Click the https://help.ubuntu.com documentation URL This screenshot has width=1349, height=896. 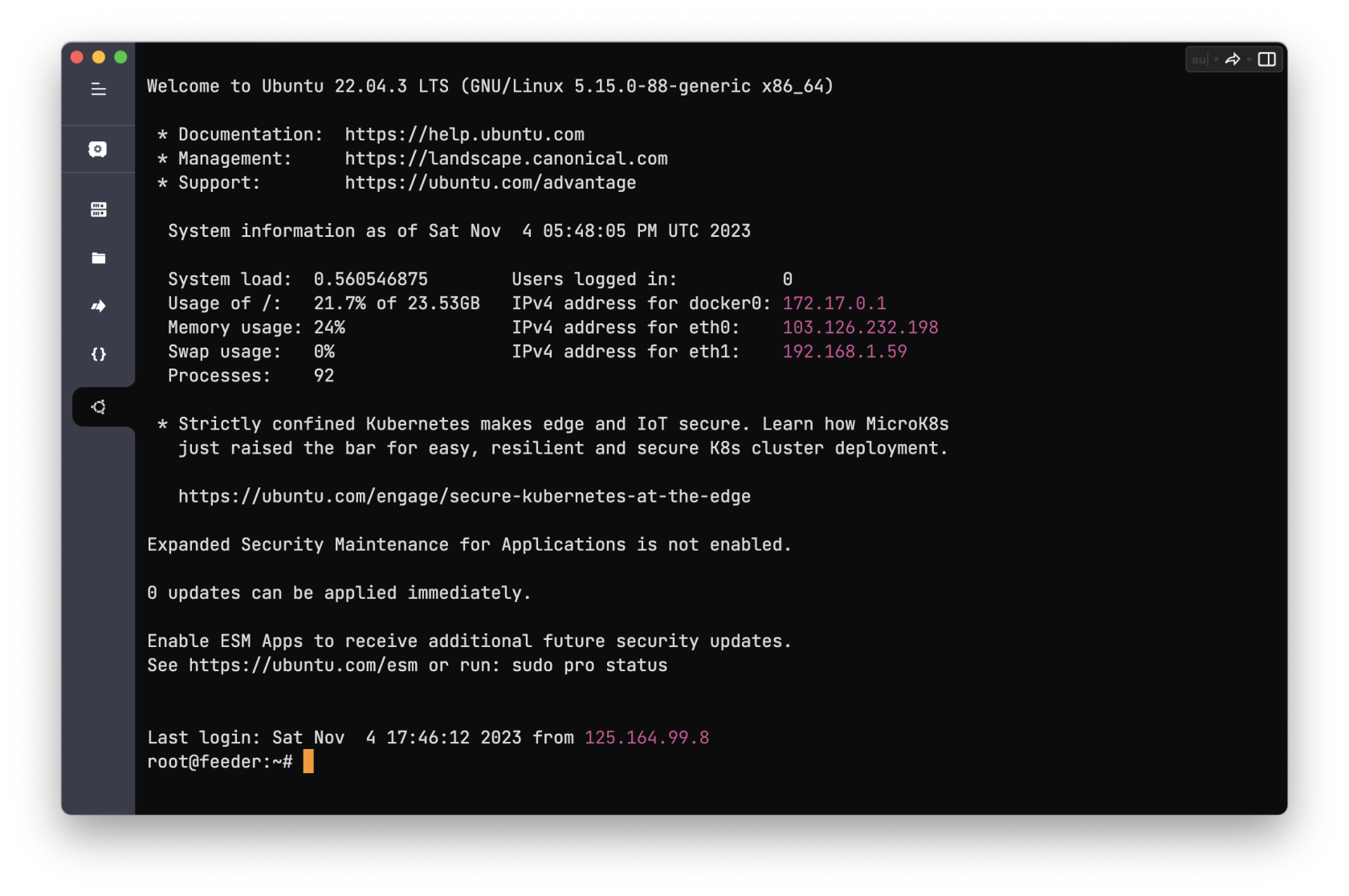coord(465,135)
